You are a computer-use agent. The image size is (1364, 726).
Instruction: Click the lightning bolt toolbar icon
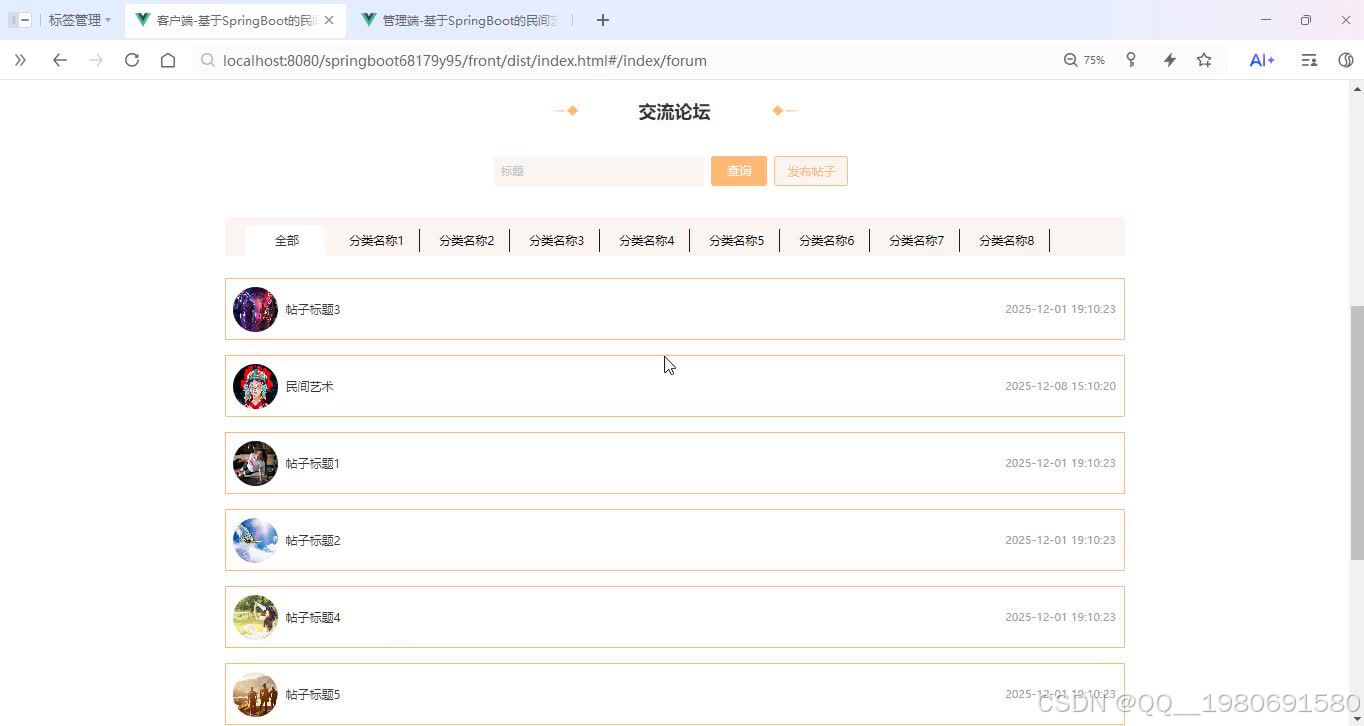[1169, 60]
